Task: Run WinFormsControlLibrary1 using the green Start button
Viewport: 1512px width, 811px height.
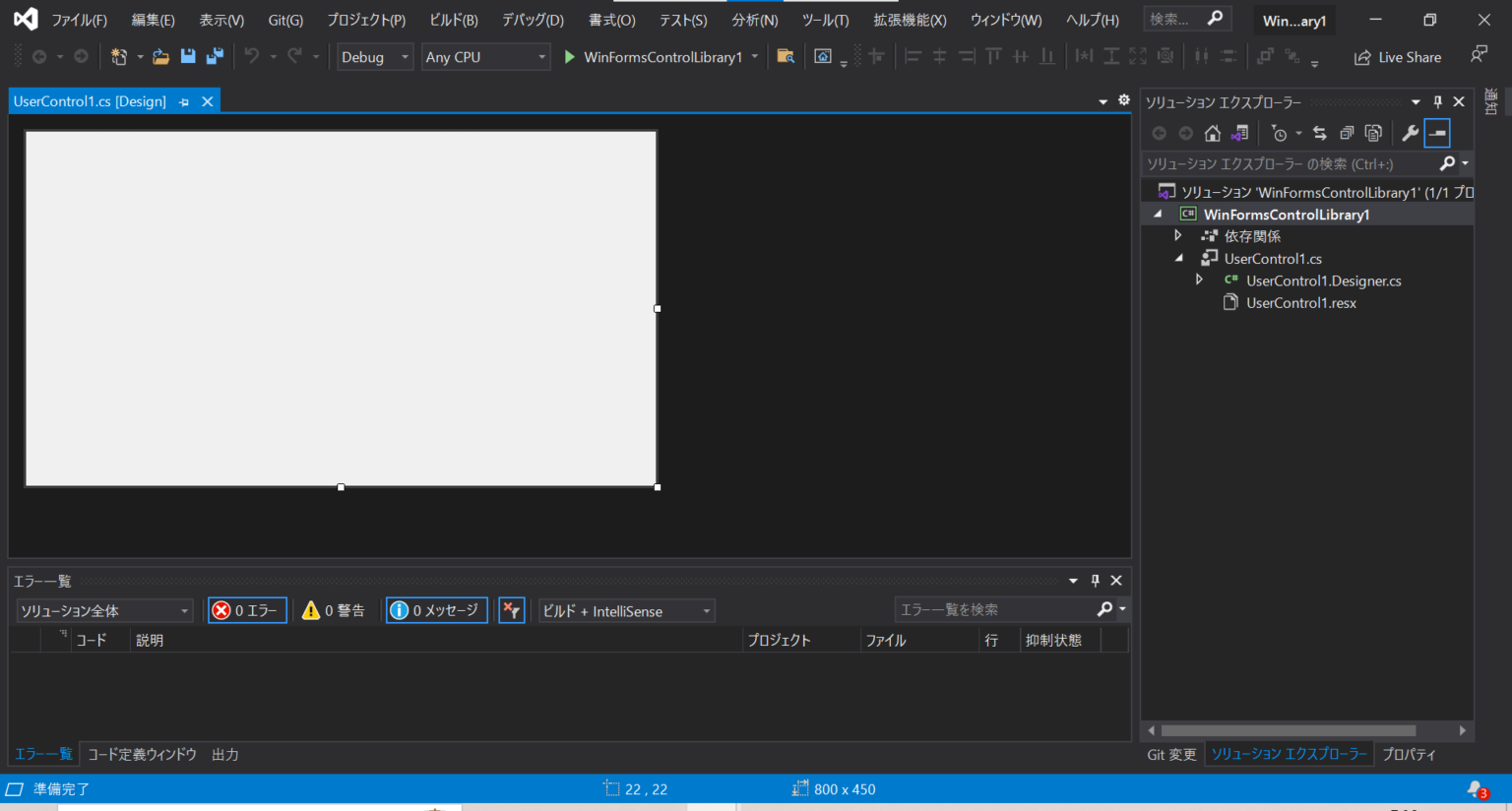Action: pos(569,56)
